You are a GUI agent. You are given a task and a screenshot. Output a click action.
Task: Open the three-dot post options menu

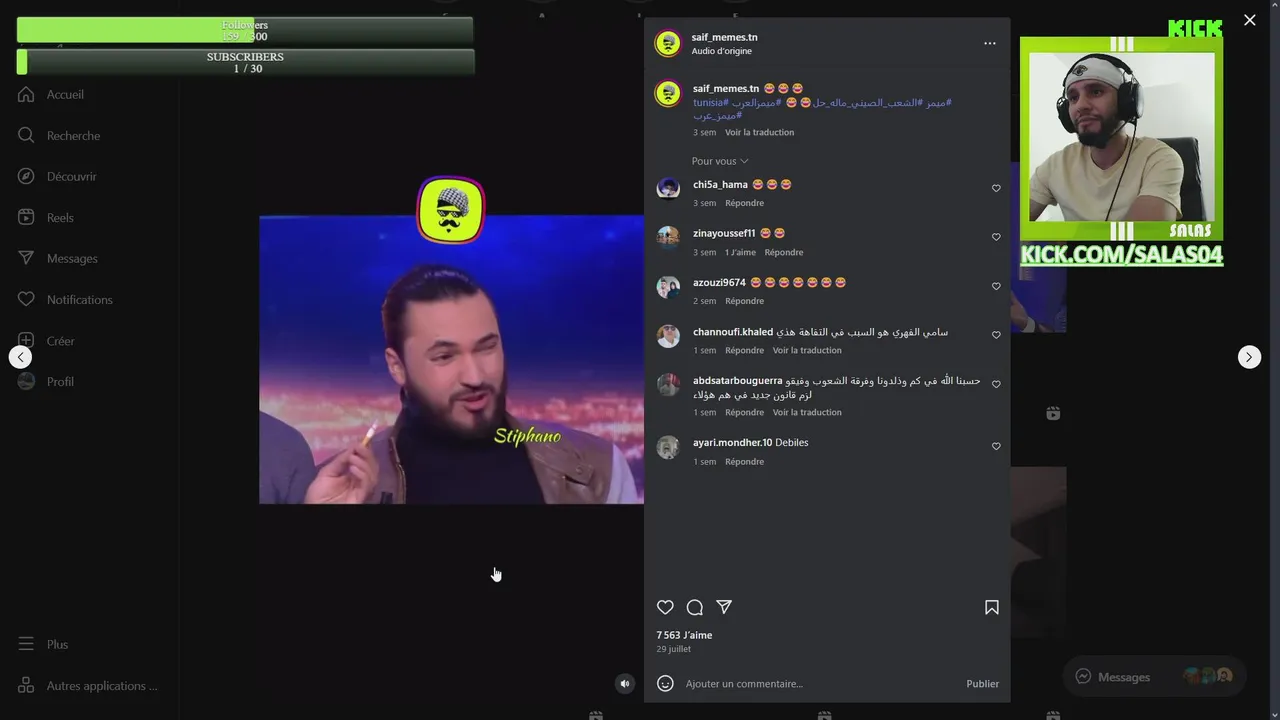990,43
